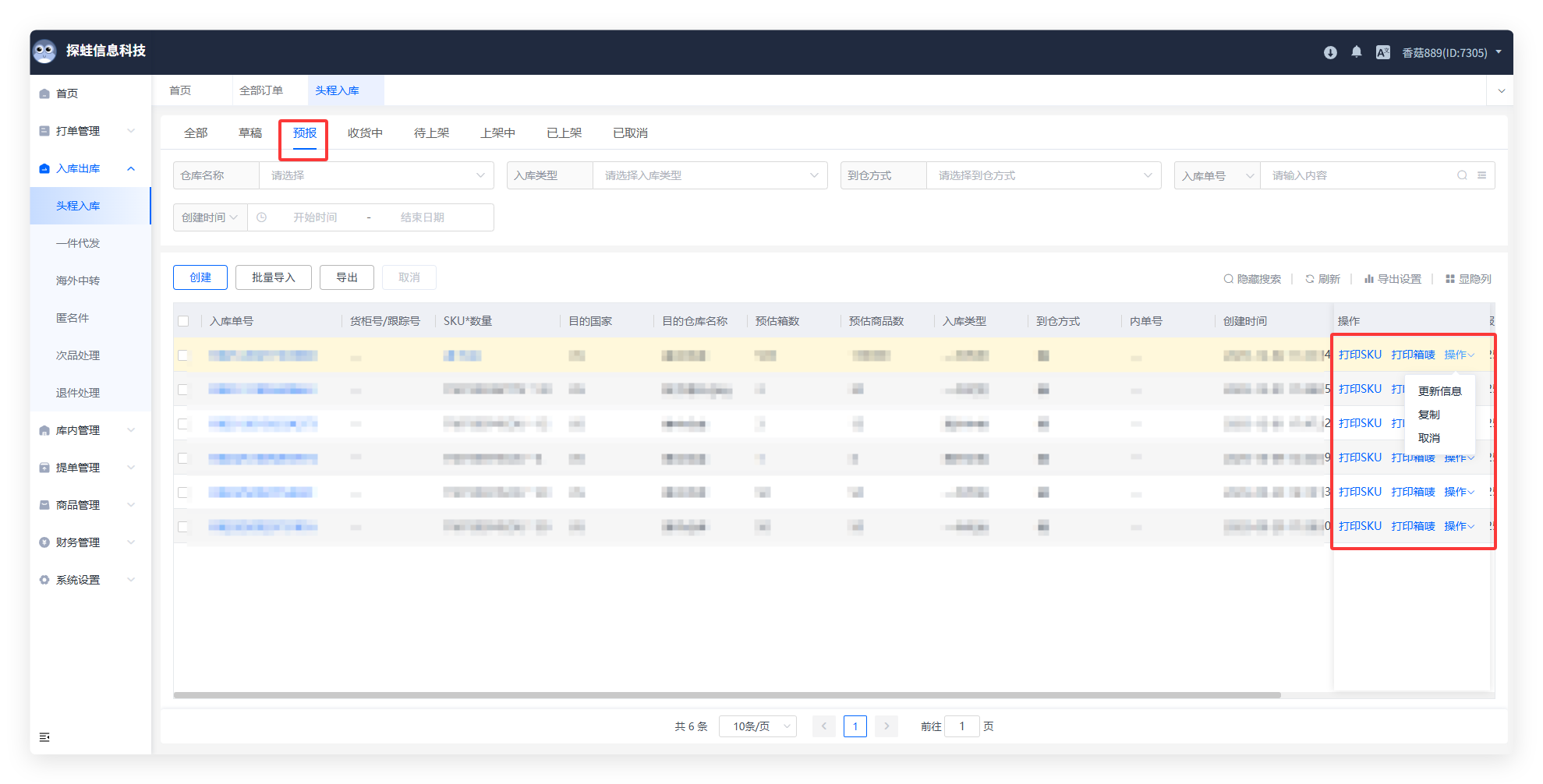
Task: Click the refresh icon labeled 刷新
Action: (x=1322, y=279)
